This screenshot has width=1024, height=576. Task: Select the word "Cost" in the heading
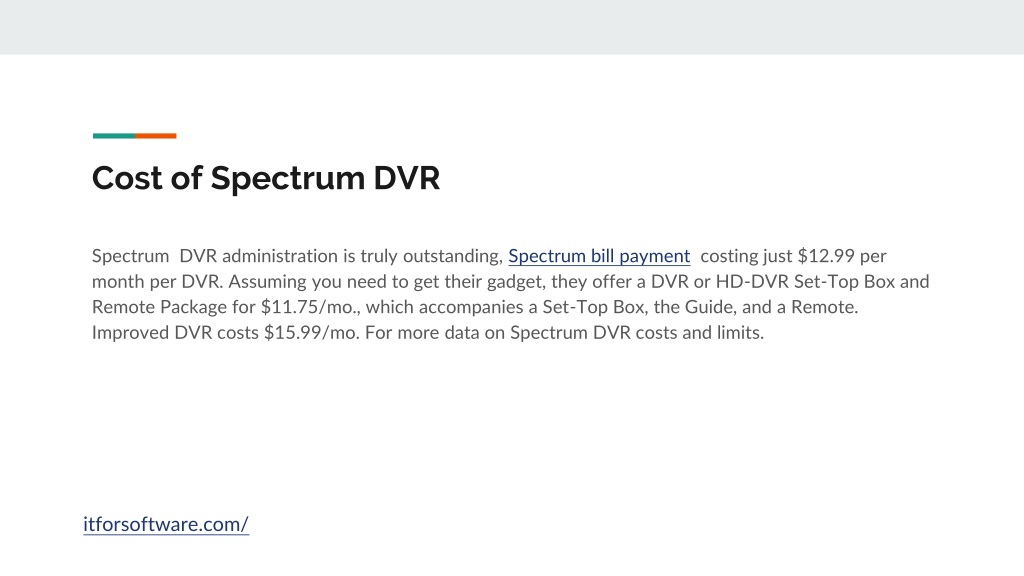[x=127, y=178]
